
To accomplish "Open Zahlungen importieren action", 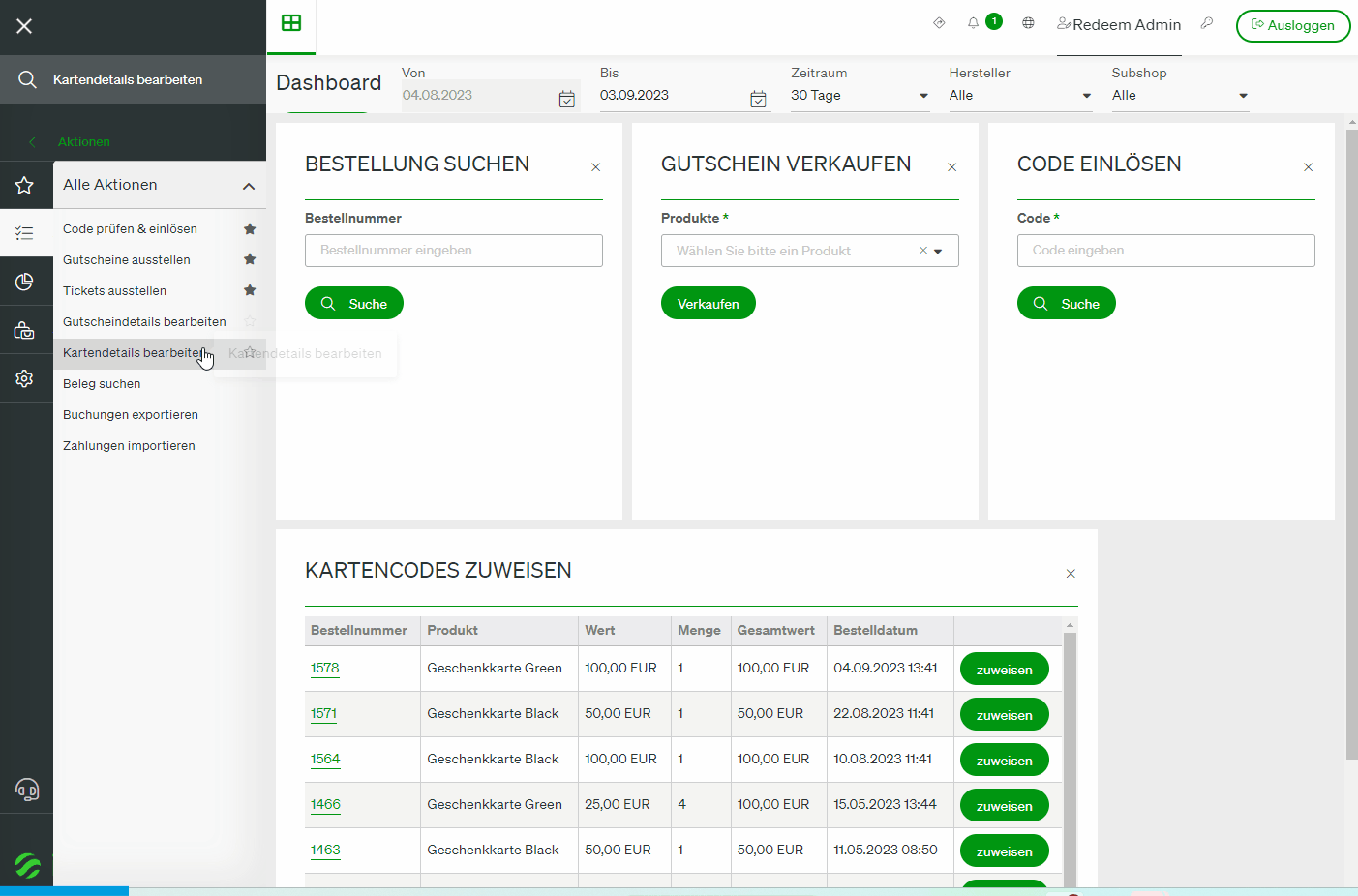I will pos(129,445).
